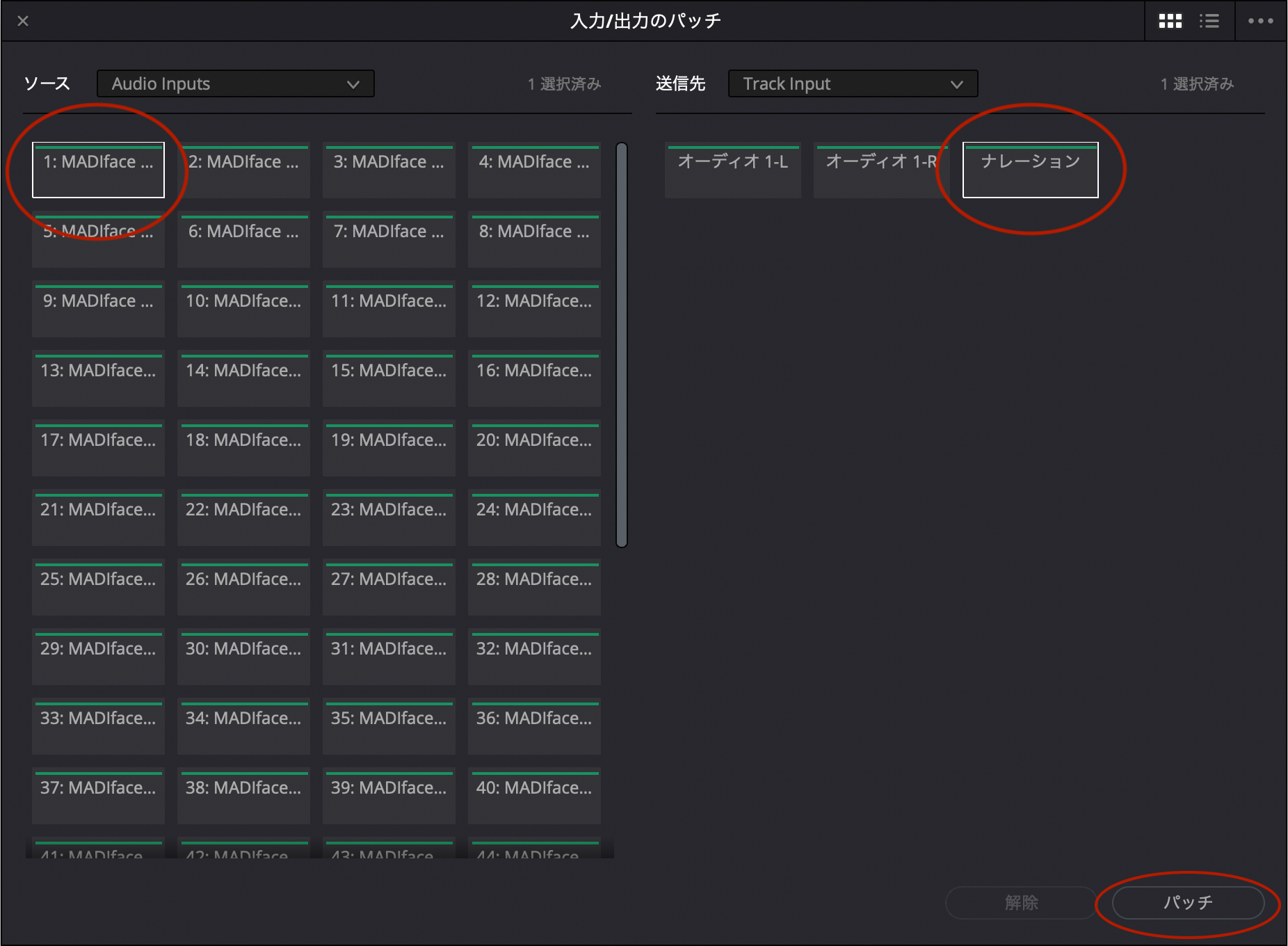Image resolution: width=1288 pixels, height=946 pixels.
Task: Choose source input 8: MADIface
Action: tap(534, 239)
